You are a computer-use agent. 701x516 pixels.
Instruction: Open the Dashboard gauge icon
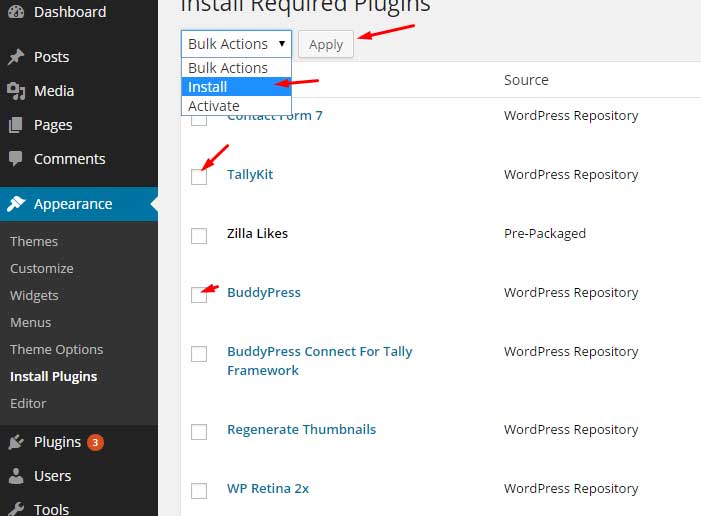click(16, 12)
